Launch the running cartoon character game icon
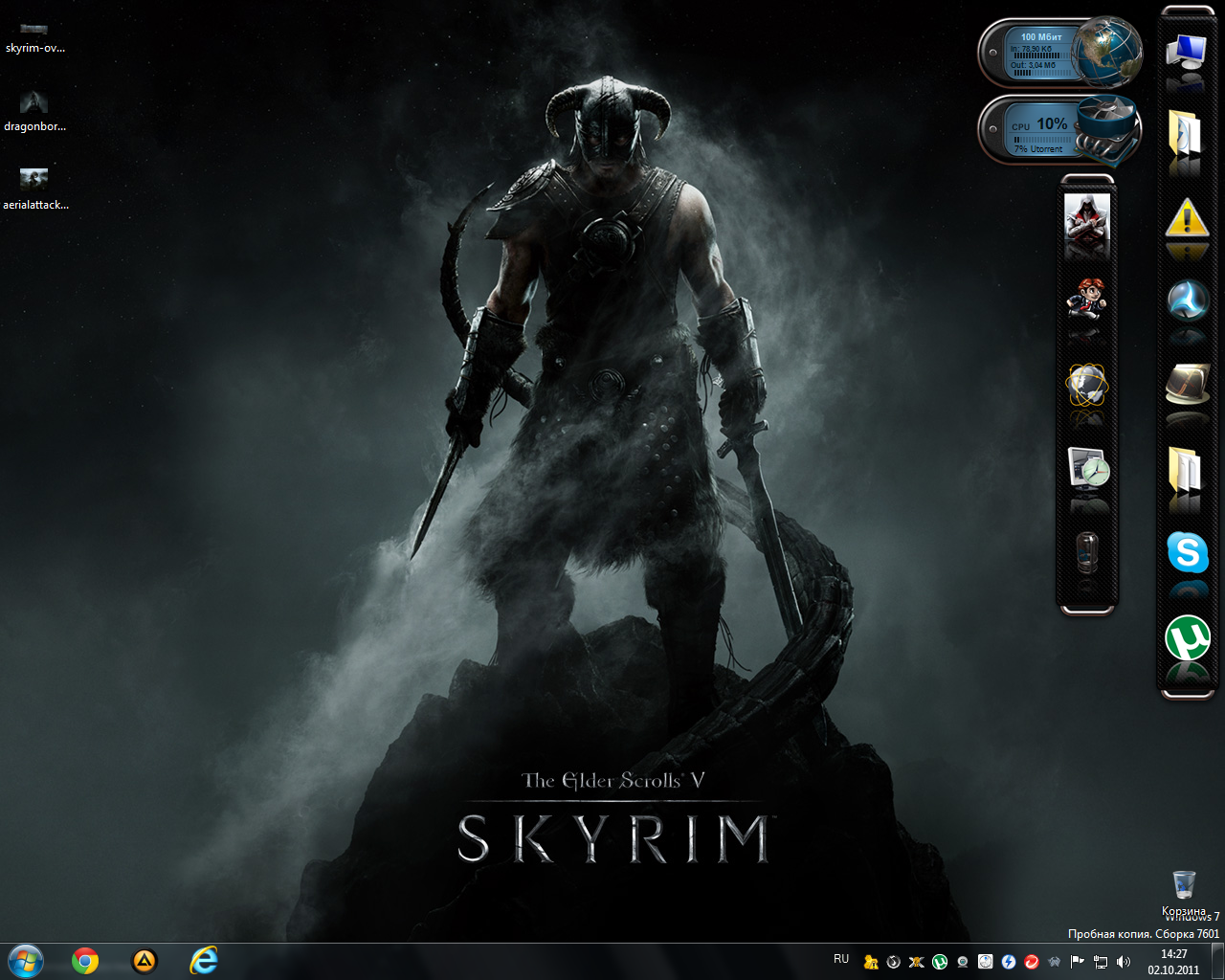Screen dimensions: 1225x980 click(1087, 299)
